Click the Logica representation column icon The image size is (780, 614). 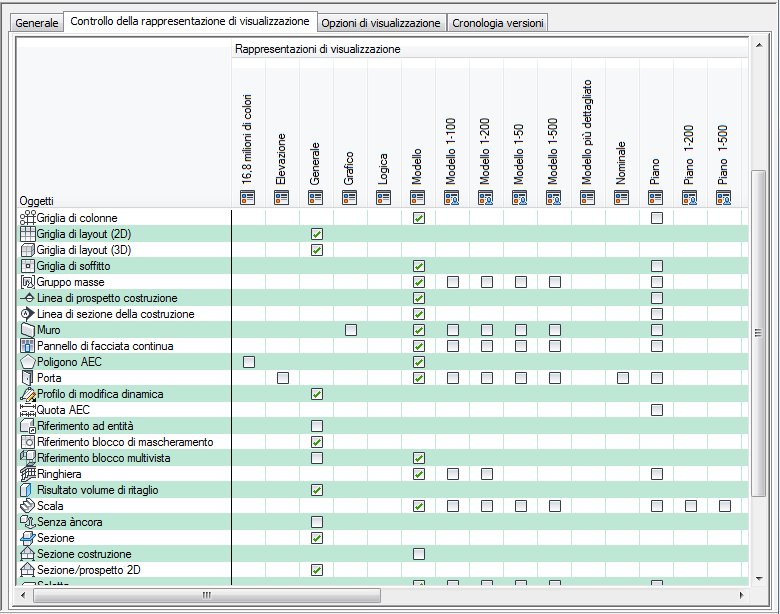[x=384, y=198]
